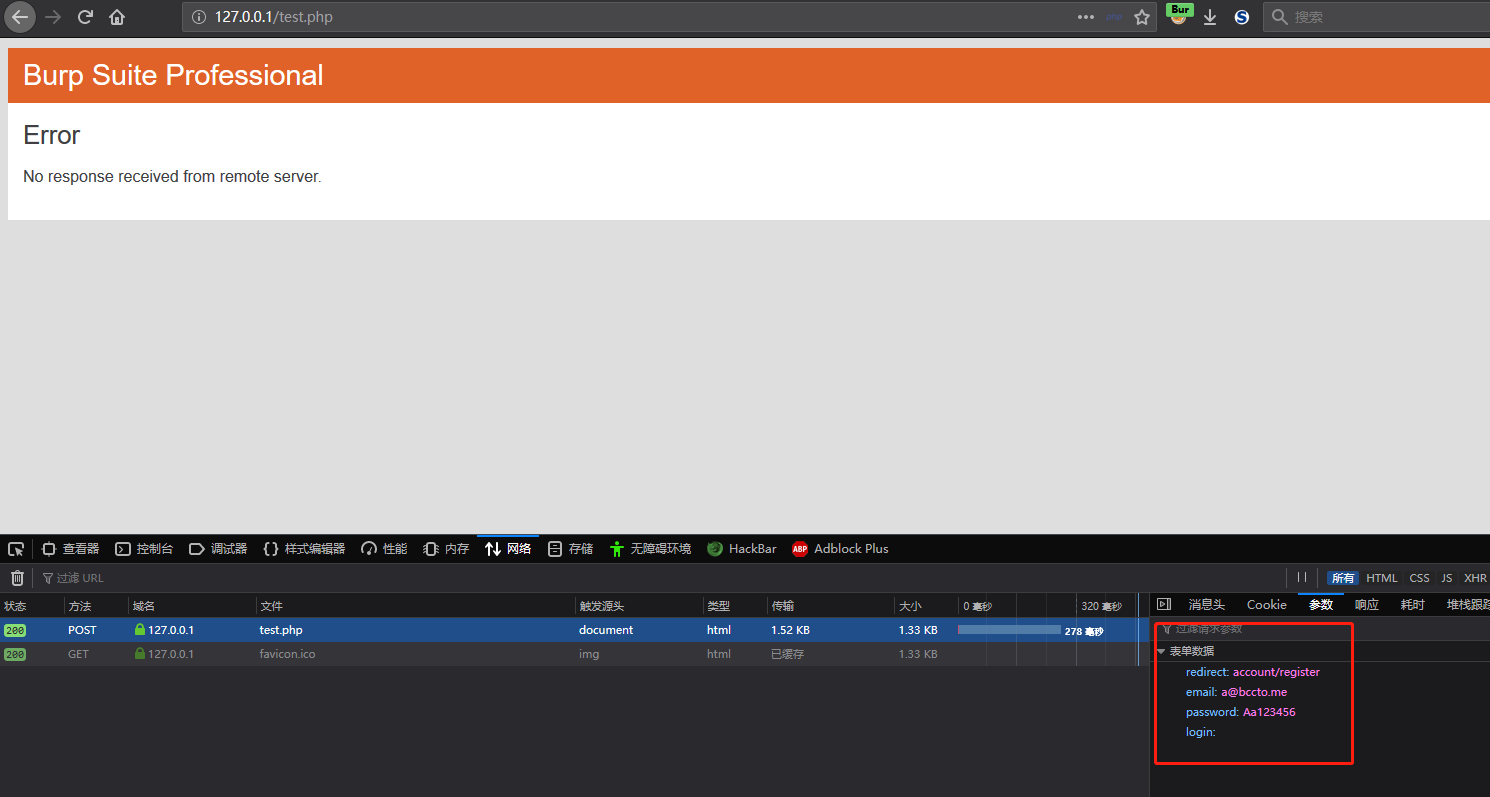Open the 样式编辑器 style editor tab
The image size is (1490, 797).
[x=304, y=549]
